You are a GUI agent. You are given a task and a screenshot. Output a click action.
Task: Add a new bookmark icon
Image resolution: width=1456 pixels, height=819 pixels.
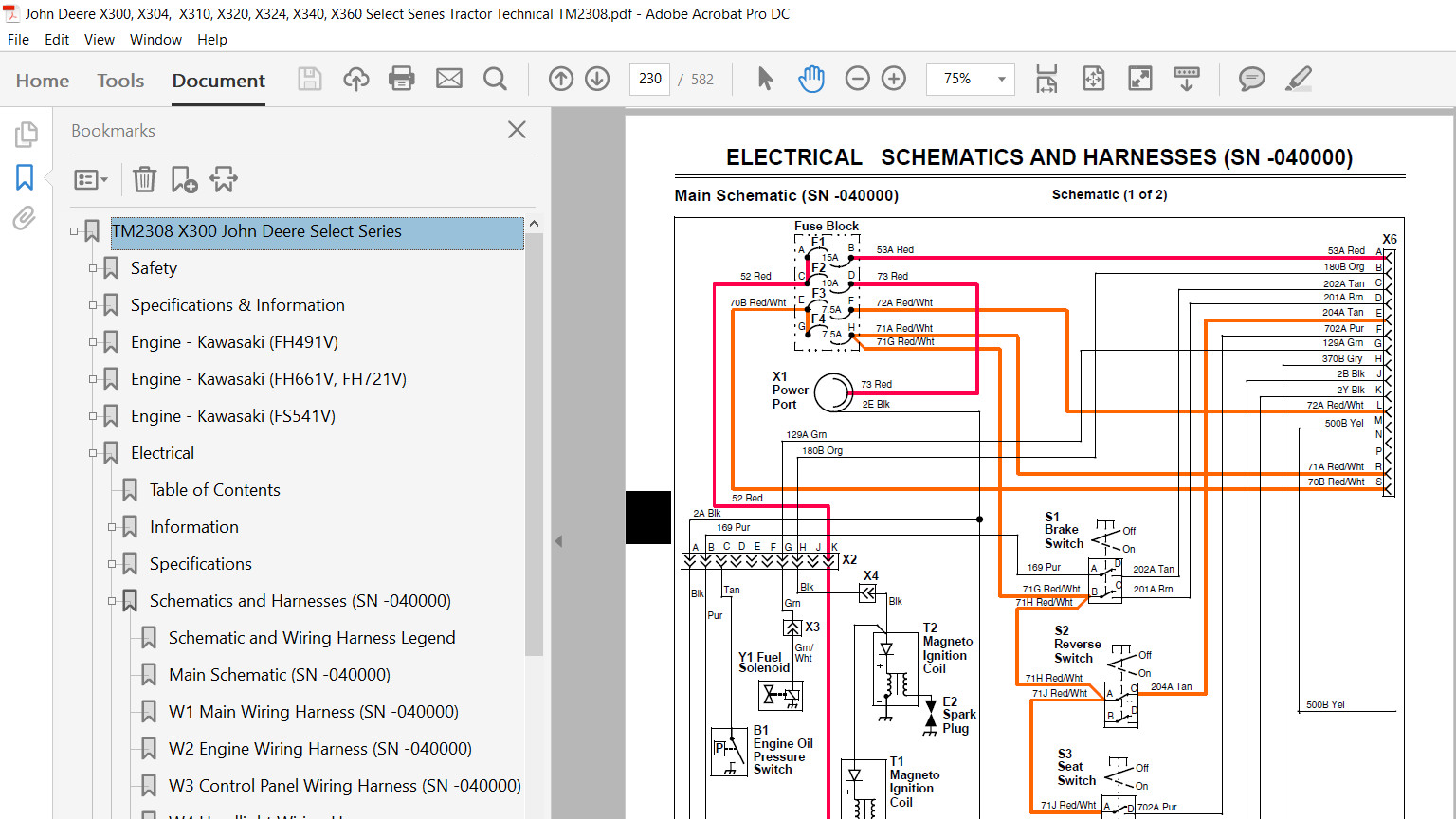(x=184, y=179)
